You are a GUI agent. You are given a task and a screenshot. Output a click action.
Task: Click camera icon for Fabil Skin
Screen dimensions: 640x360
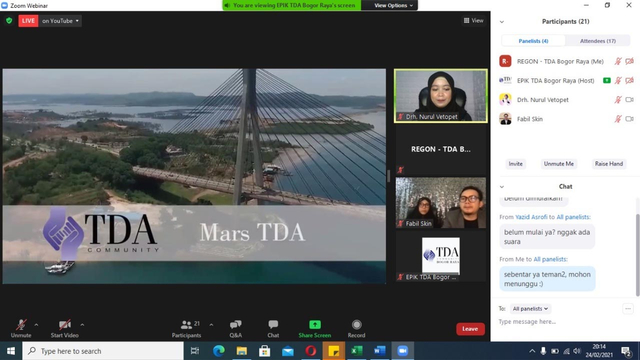629,119
